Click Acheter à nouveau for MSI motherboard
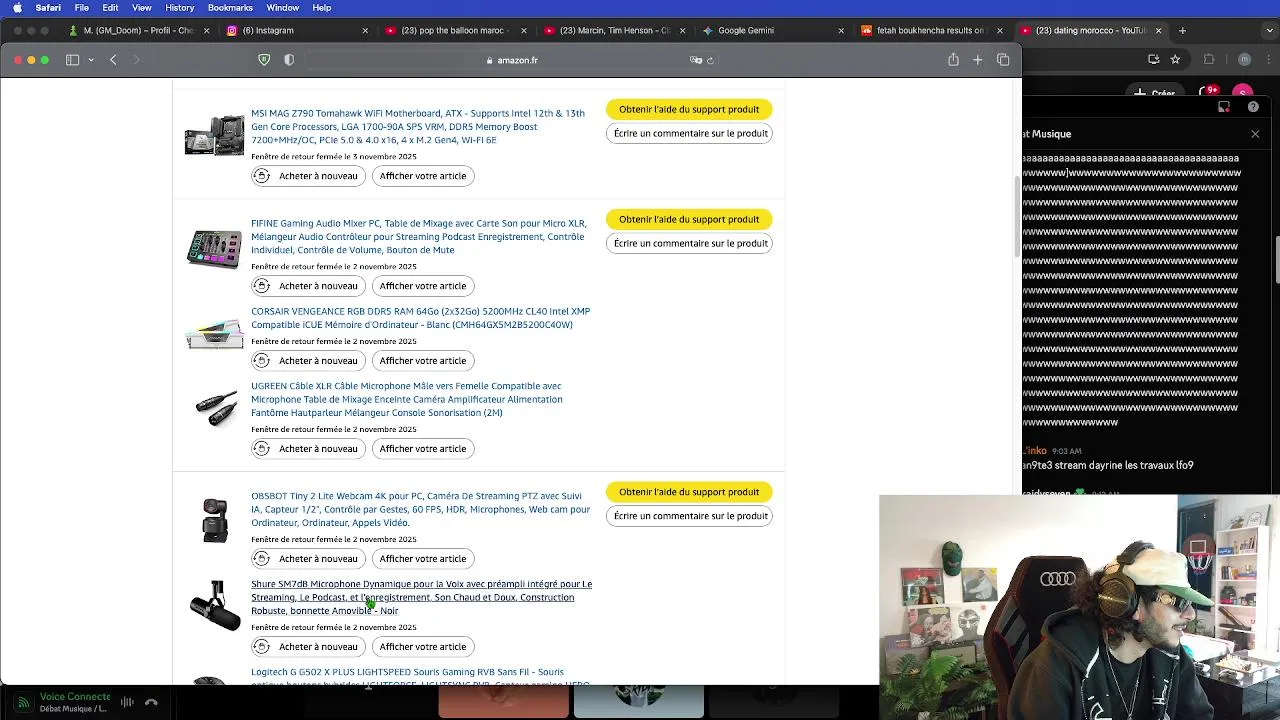This screenshot has width=1280, height=720. (308, 176)
